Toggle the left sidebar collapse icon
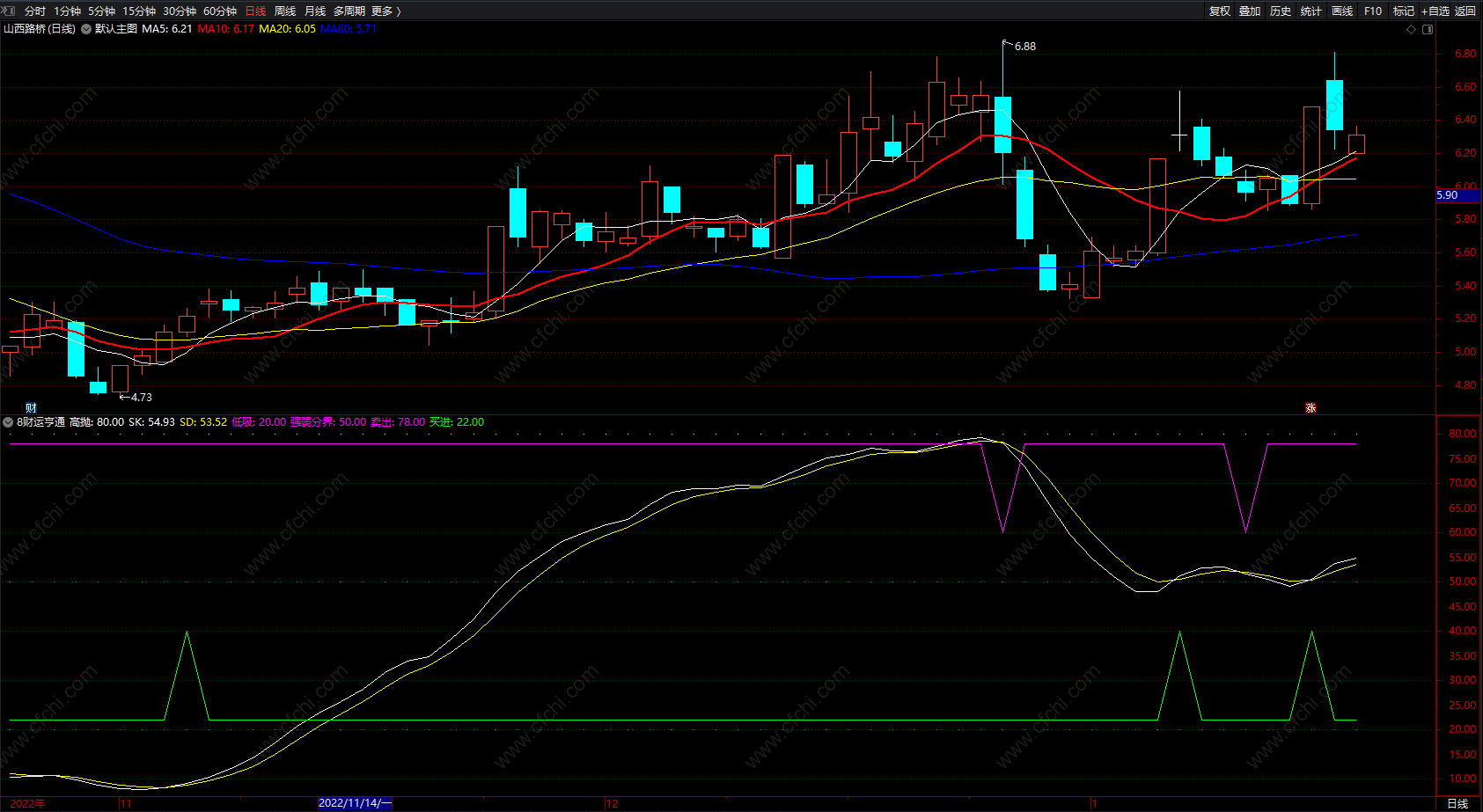 8,11
